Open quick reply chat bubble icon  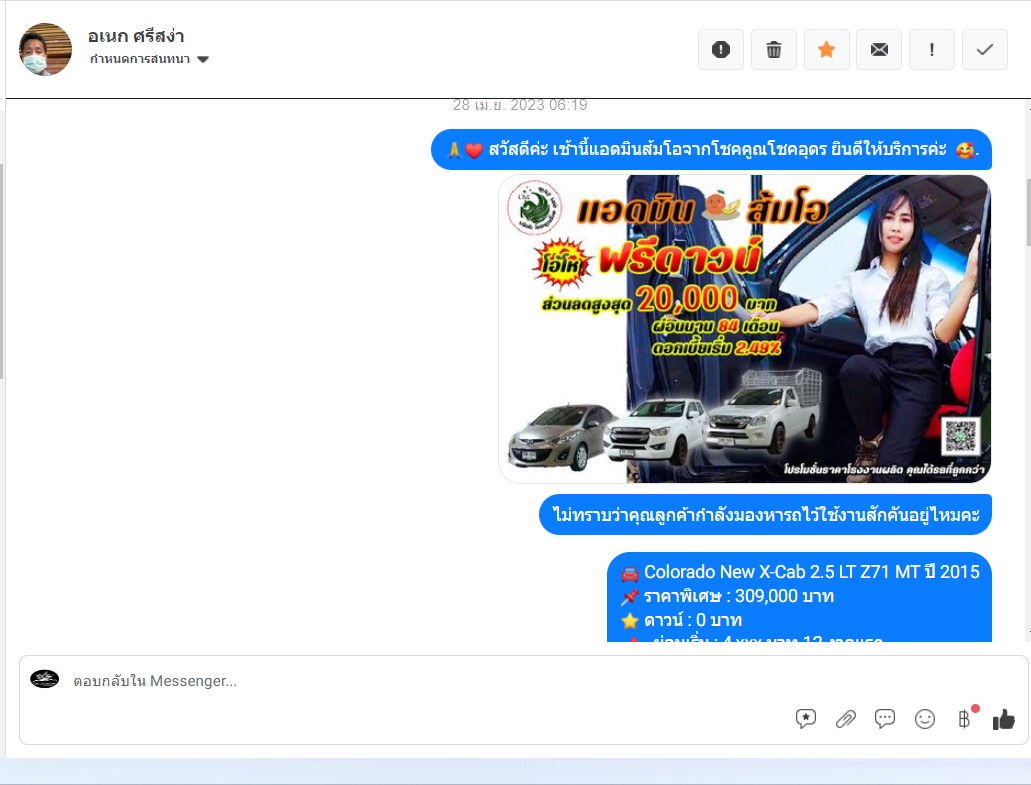click(x=885, y=719)
